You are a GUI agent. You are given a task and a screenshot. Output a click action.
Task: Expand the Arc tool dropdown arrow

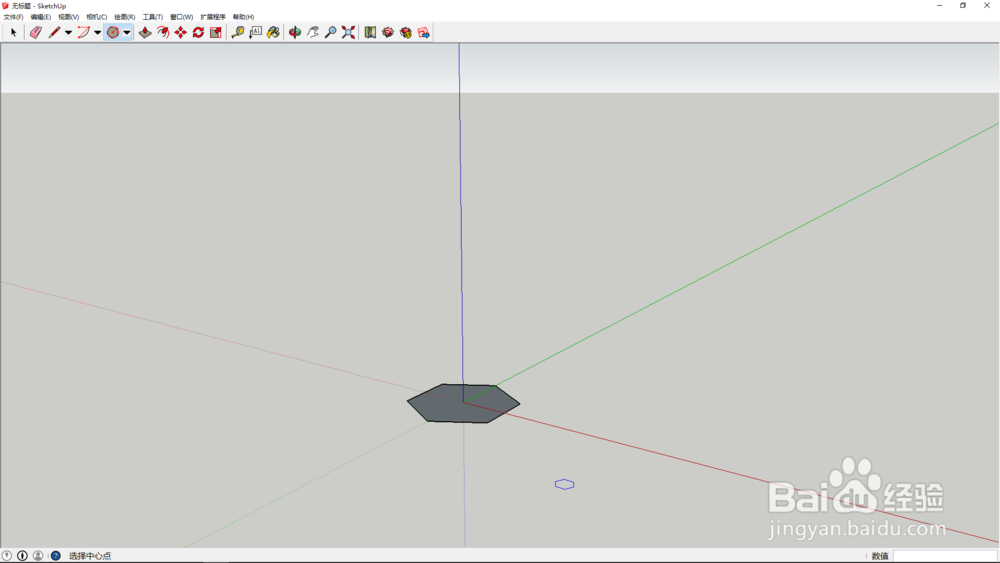point(98,33)
